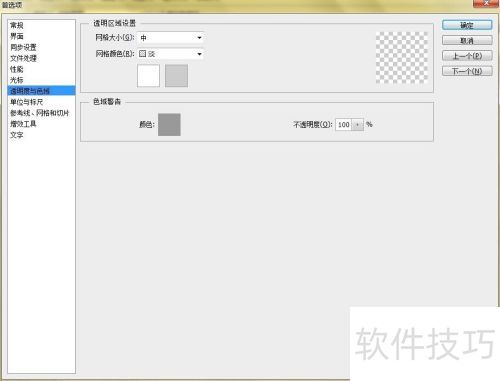
Task: Pick the white grid color swatch
Action: 148,76
